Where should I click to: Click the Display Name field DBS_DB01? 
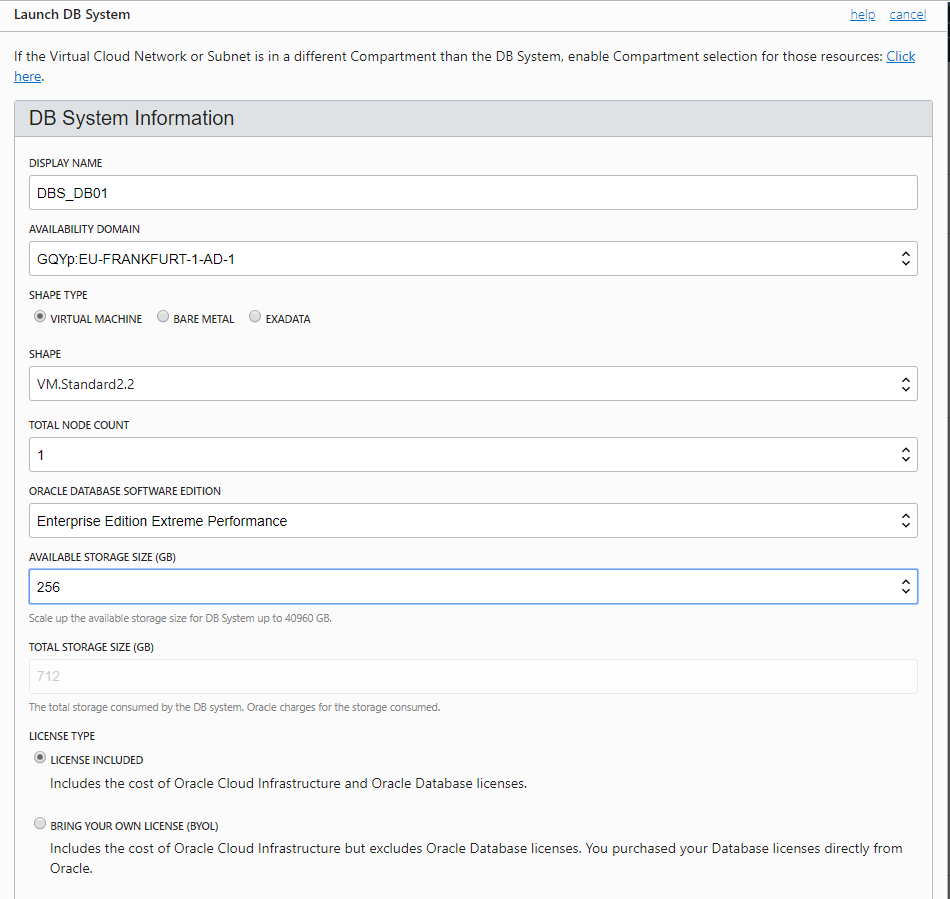pyautogui.click(x=473, y=193)
